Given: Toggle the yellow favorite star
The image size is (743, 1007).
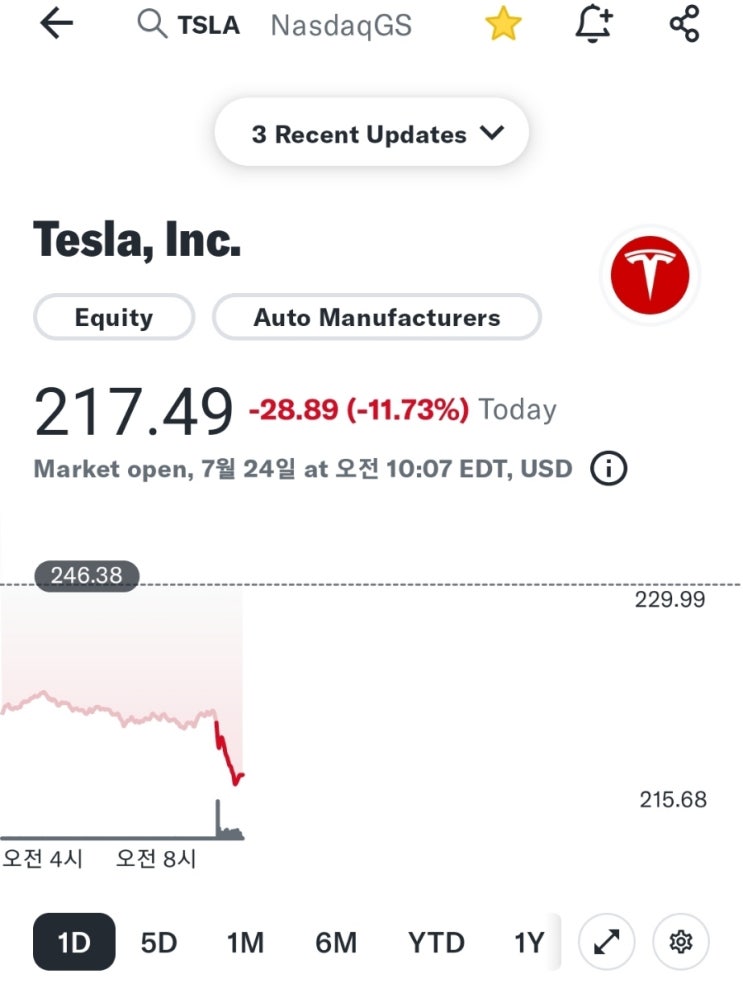Looking at the screenshot, I should click(x=503, y=25).
